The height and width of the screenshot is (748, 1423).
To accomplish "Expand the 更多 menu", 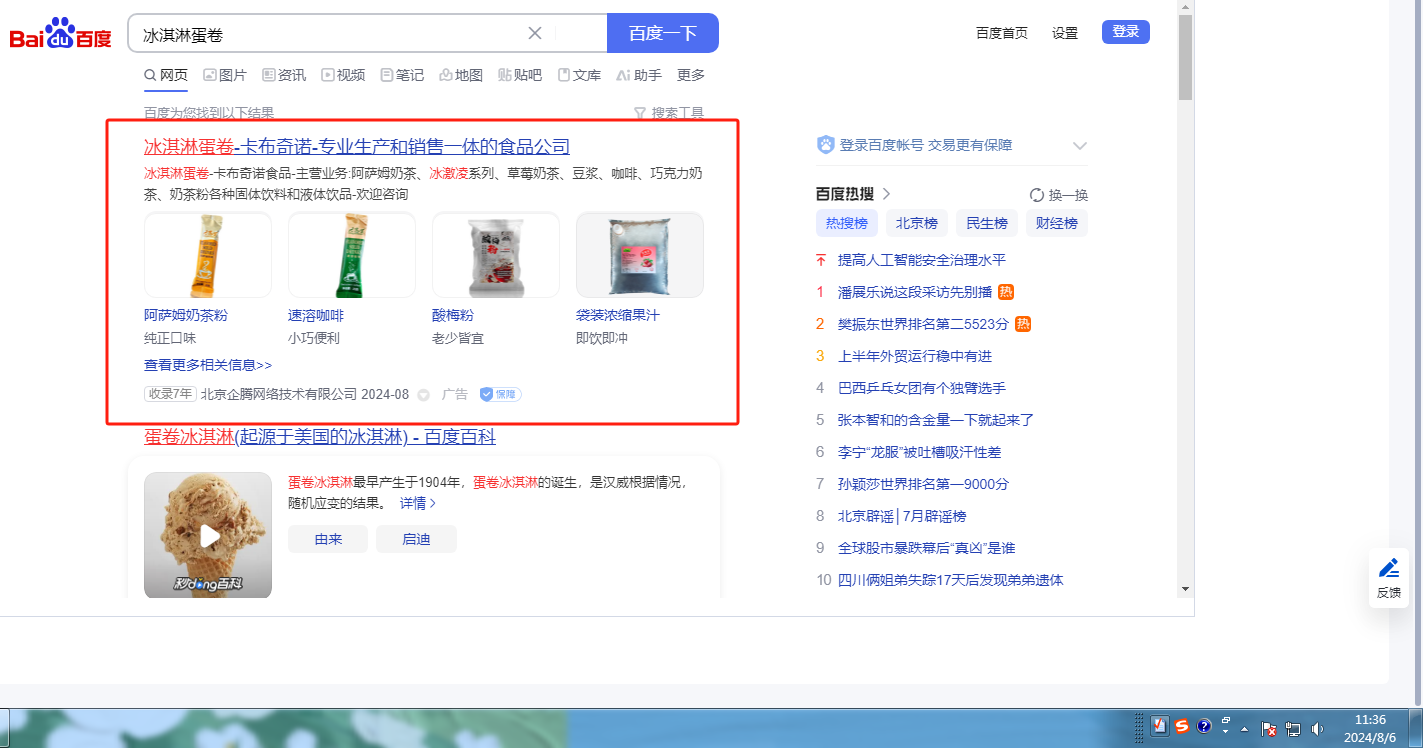I will tap(691, 75).
